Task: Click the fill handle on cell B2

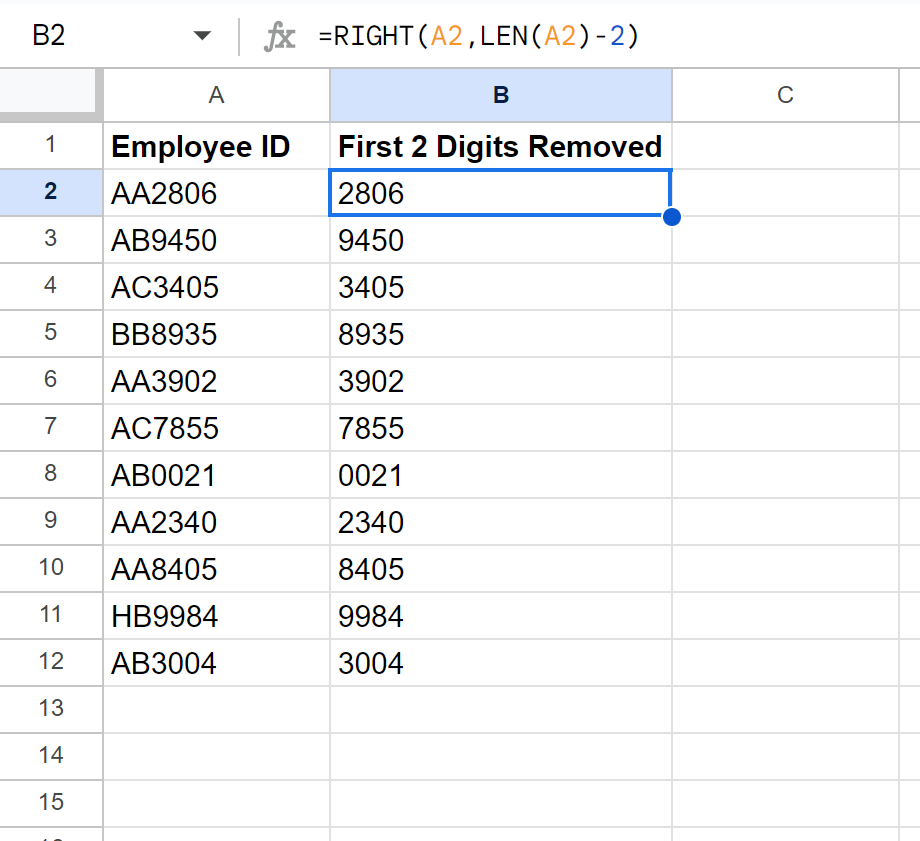Action: [672, 217]
